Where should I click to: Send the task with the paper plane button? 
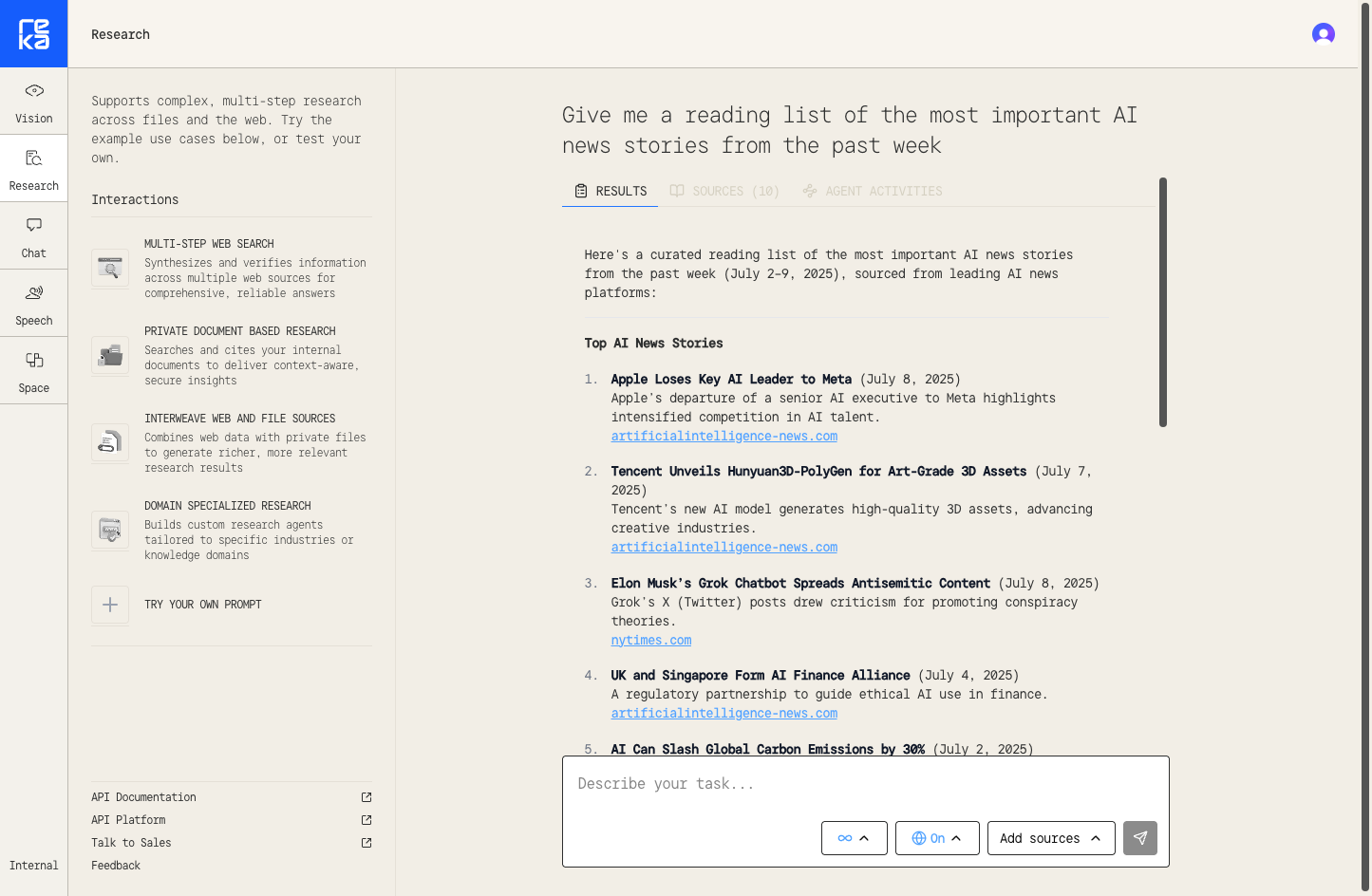tap(1140, 838)
